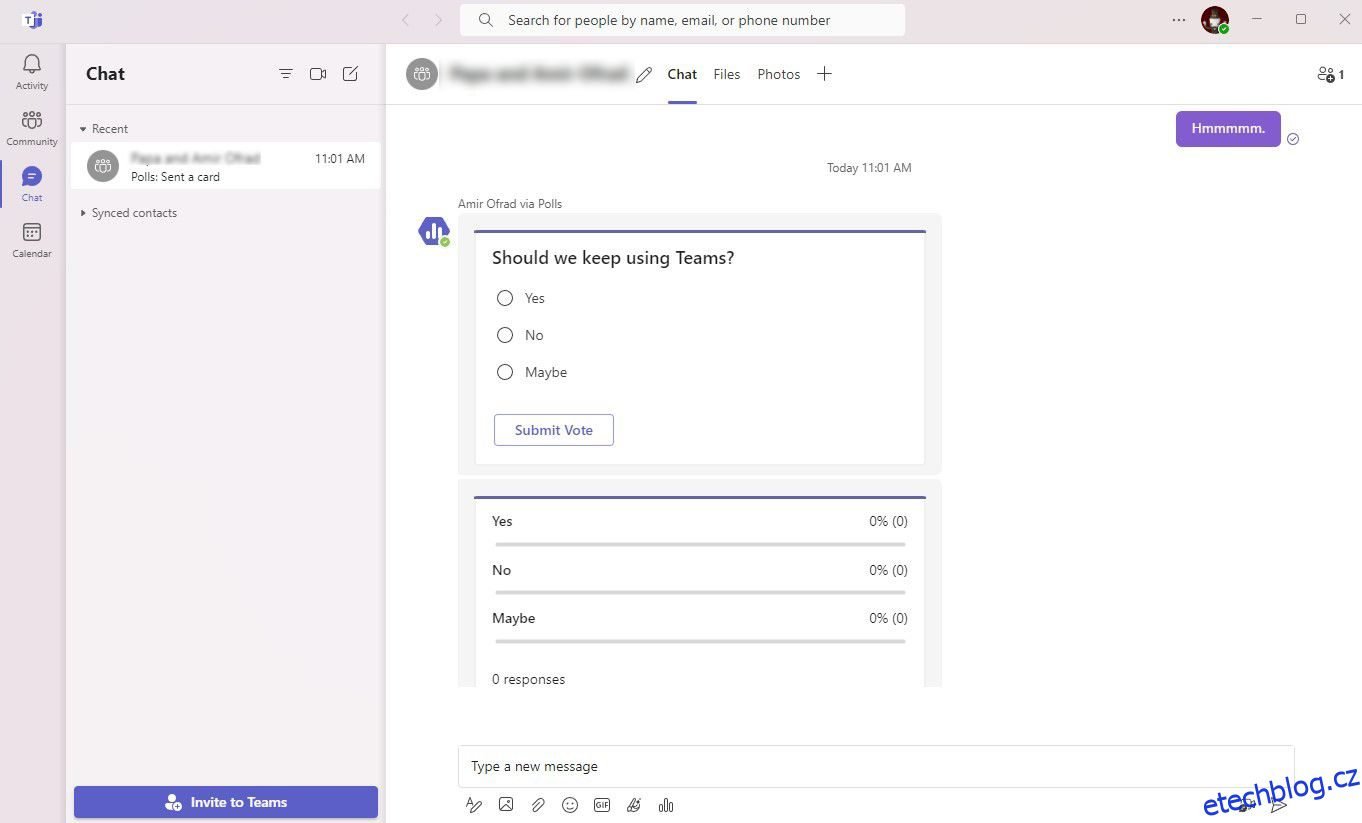Screen dimensions: 1362x823
Task: Click the sent status checkmark icon
Action: pos(1293,139)
